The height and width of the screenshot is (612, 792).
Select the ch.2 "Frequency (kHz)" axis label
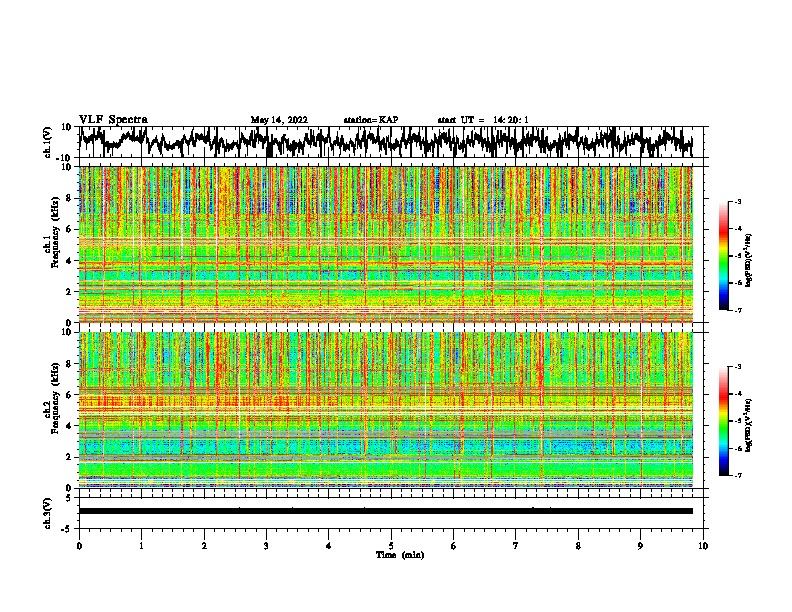pyautogui.click(x=55, y=397)
